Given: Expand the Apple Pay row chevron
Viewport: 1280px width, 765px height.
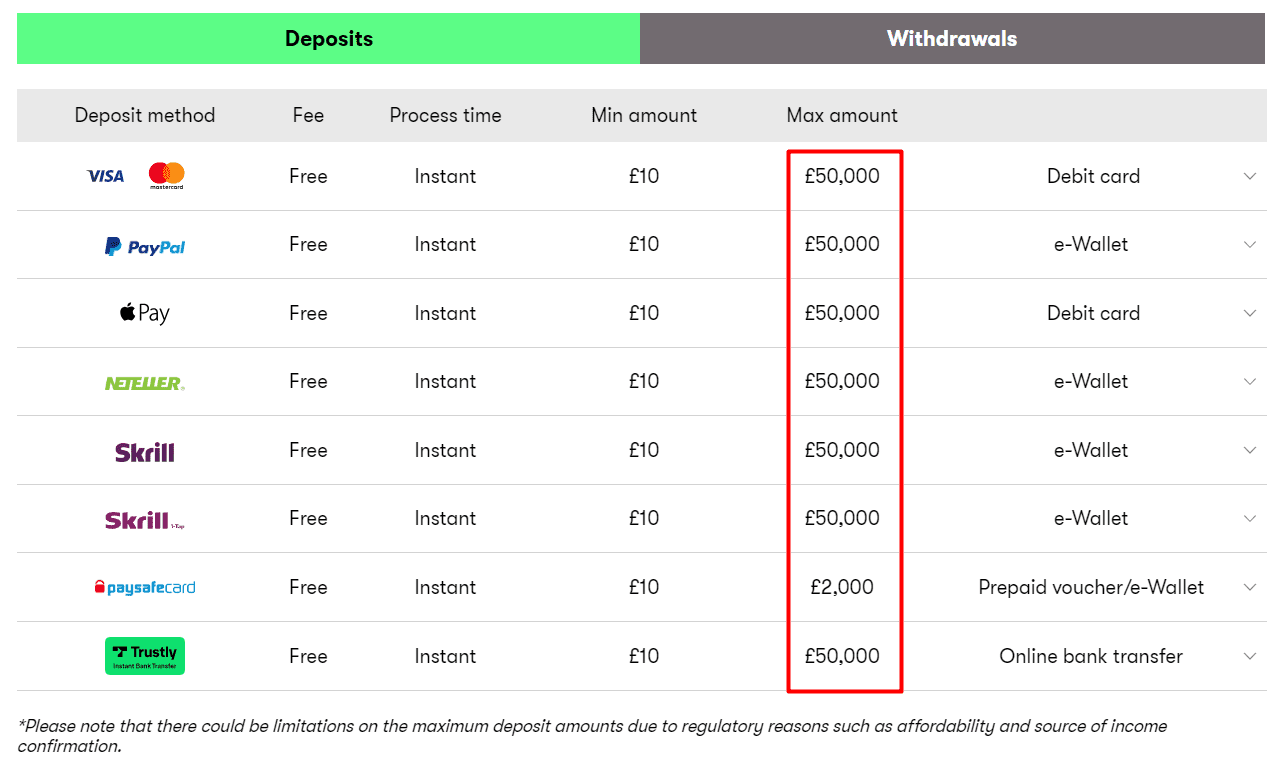Looking at the screenshot, I should (1250, 313).
